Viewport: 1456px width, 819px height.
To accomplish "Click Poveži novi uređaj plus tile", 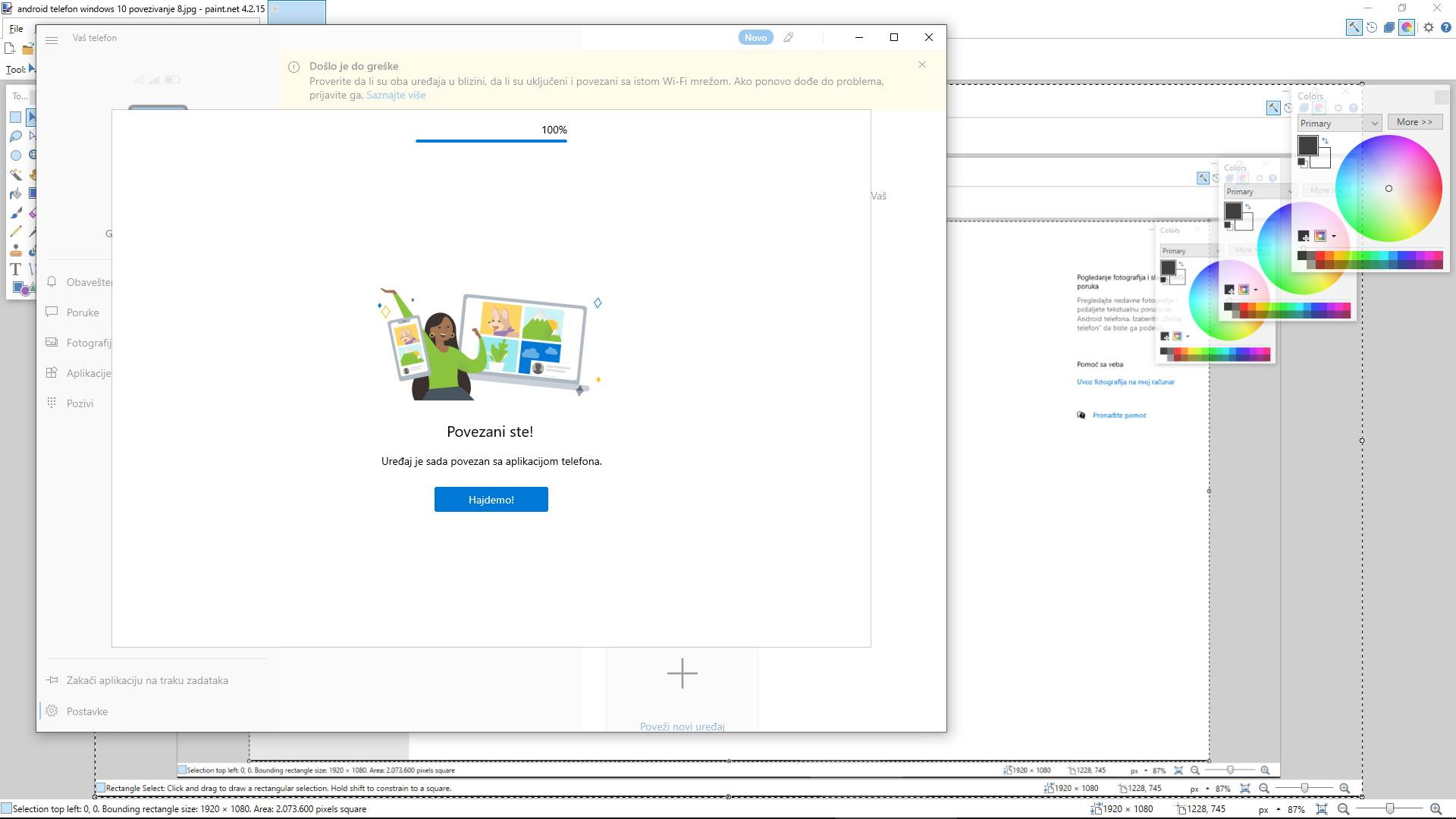I will coord(682,673).
